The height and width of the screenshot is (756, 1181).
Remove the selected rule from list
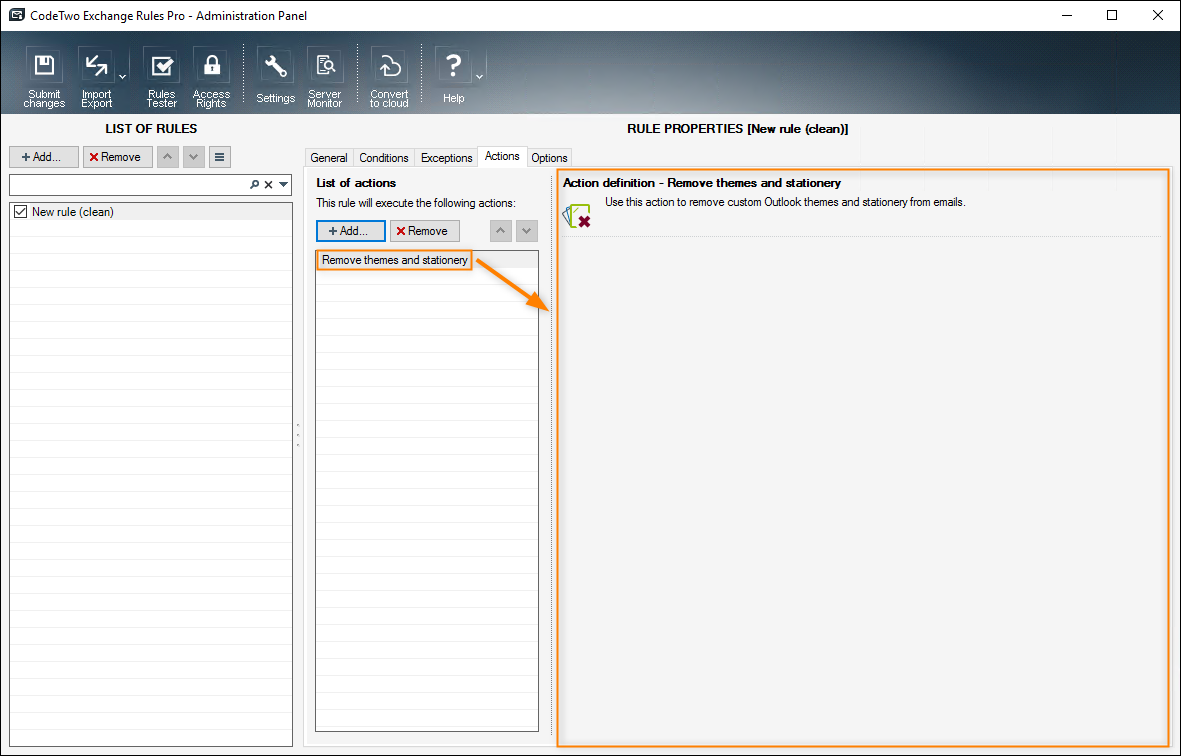pos(117,157)
